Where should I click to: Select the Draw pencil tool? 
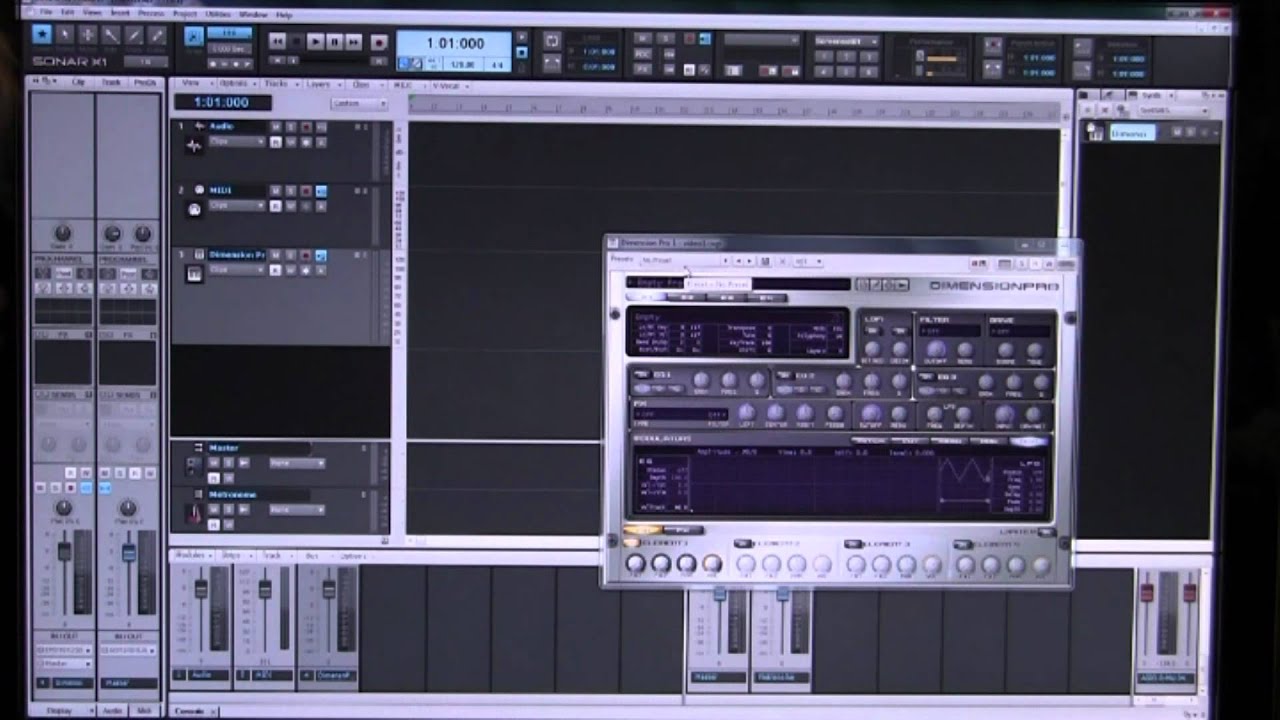pos(134,36)
